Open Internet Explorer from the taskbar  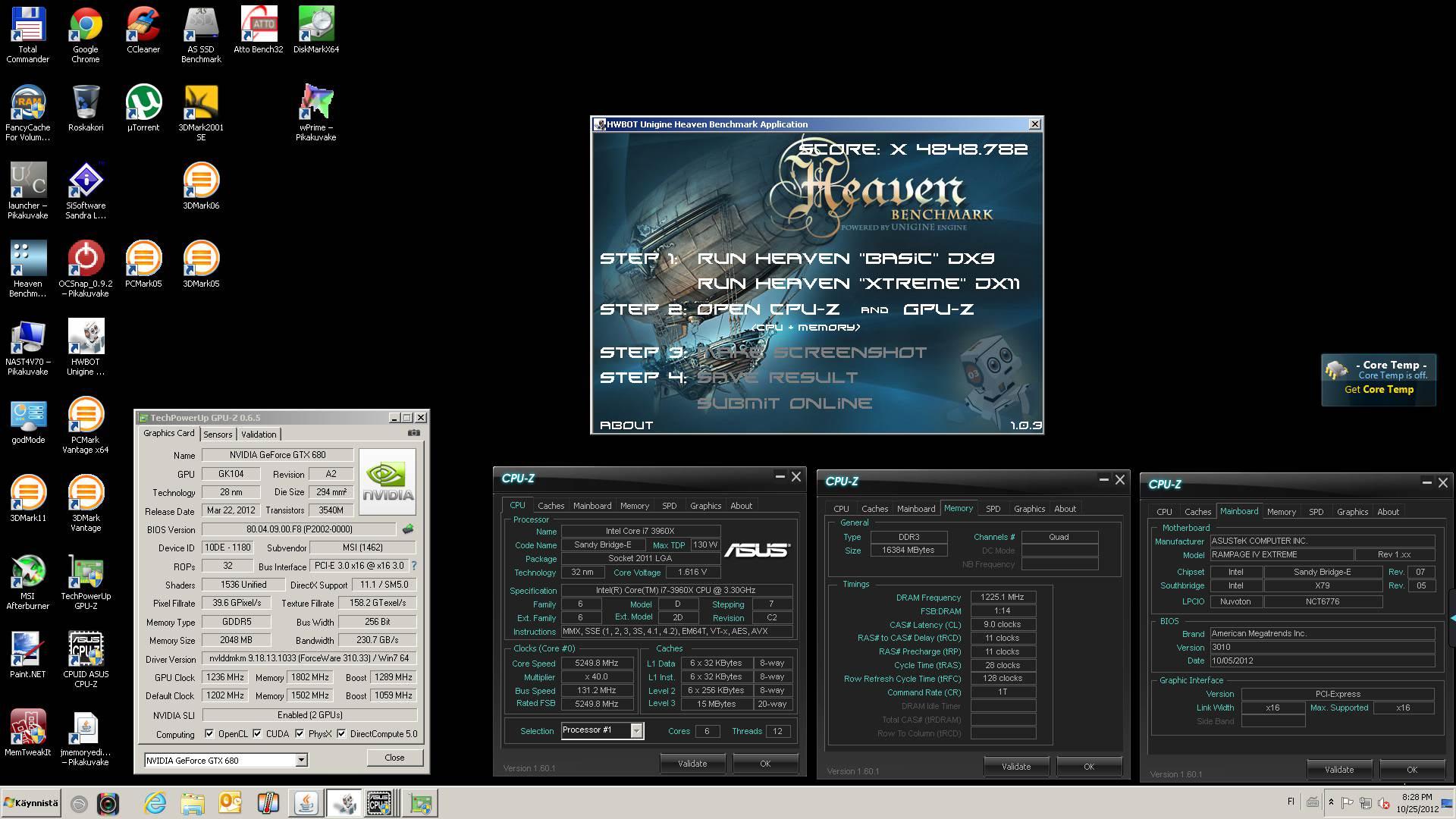[155, 803]
